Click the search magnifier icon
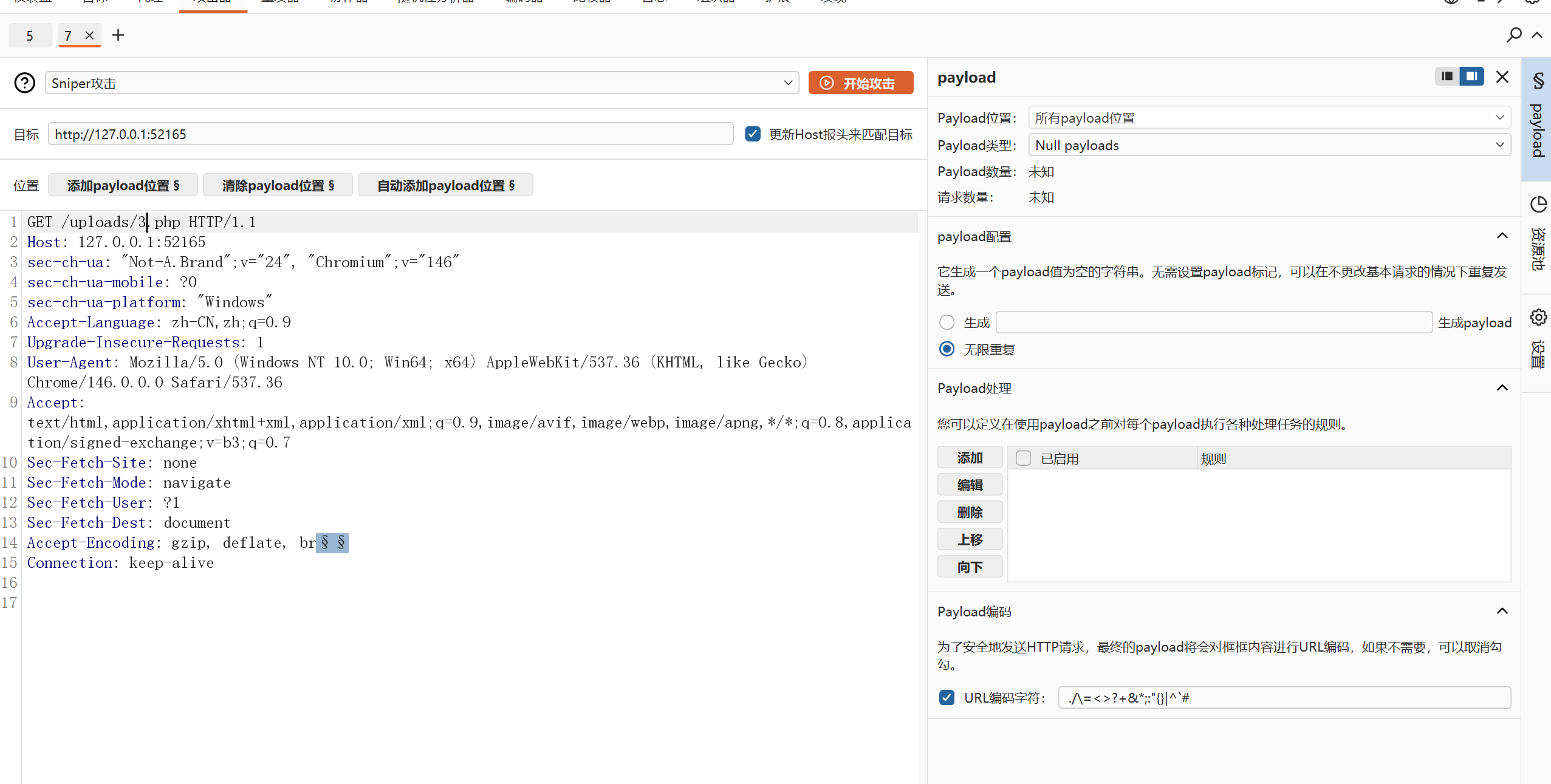 pos(1513,35)
